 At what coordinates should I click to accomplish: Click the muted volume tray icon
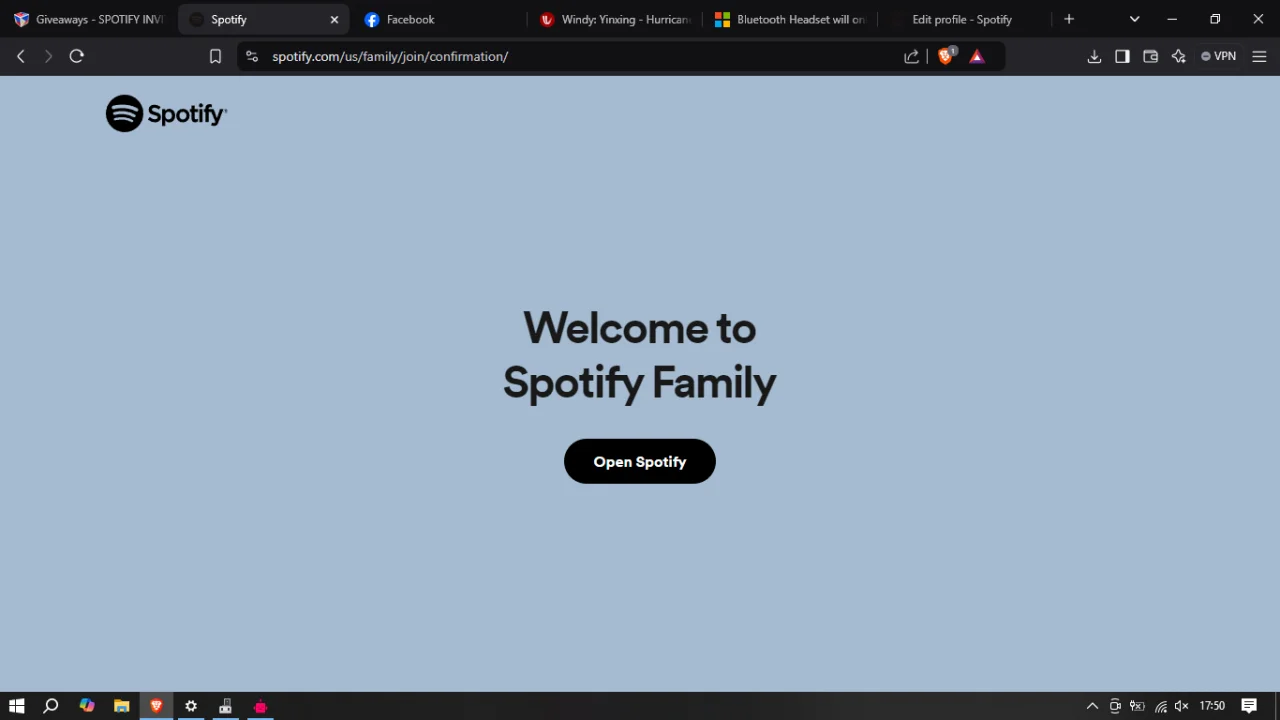tap(1182, 706)
